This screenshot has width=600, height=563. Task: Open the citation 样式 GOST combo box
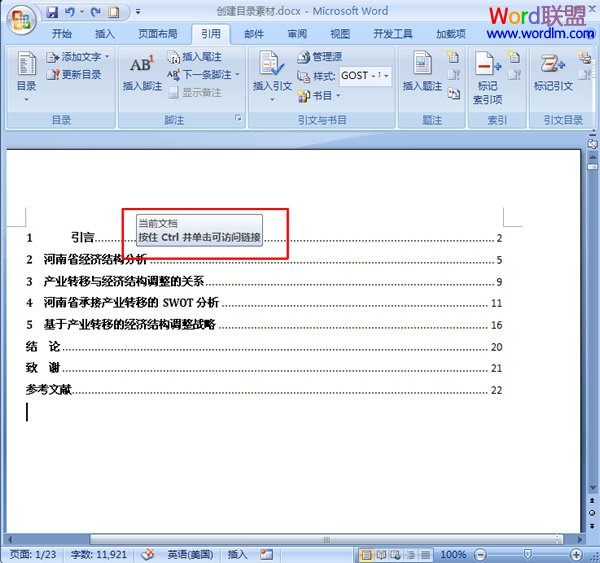pyautogui.click(x=365, y=75)
